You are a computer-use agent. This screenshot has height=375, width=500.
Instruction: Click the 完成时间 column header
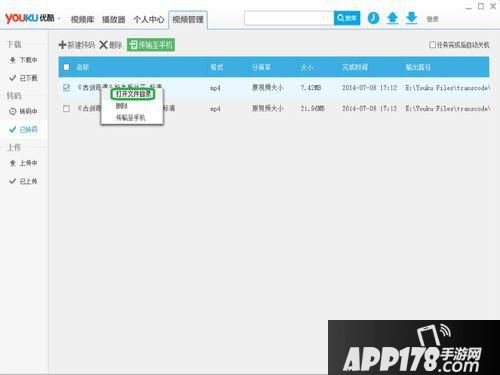pos(355,67)
